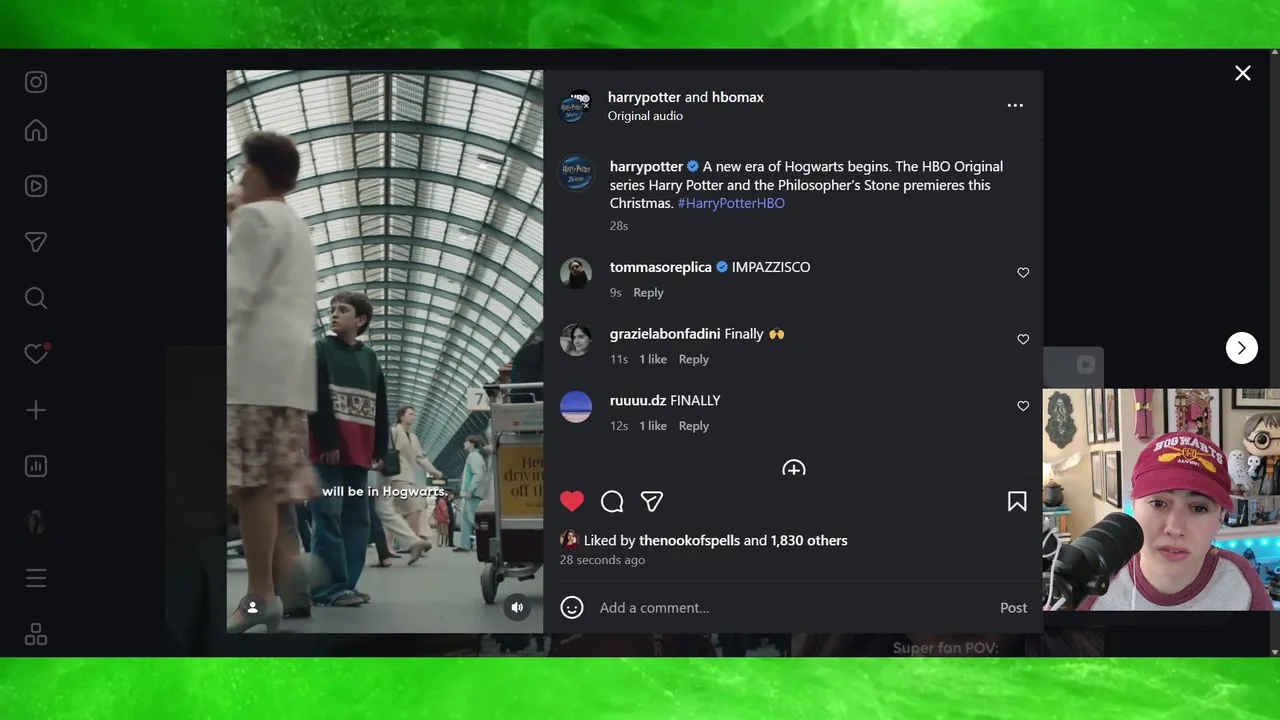Open the dashboard chart icon in sidebar
The width and height of the screenshot is (1280, 720).
click(36, 466)
